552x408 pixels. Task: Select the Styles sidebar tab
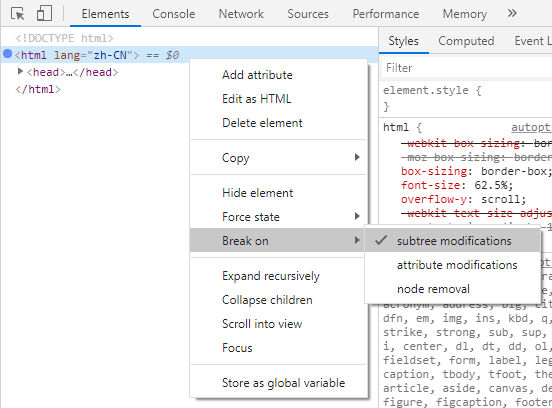point(403,41)
